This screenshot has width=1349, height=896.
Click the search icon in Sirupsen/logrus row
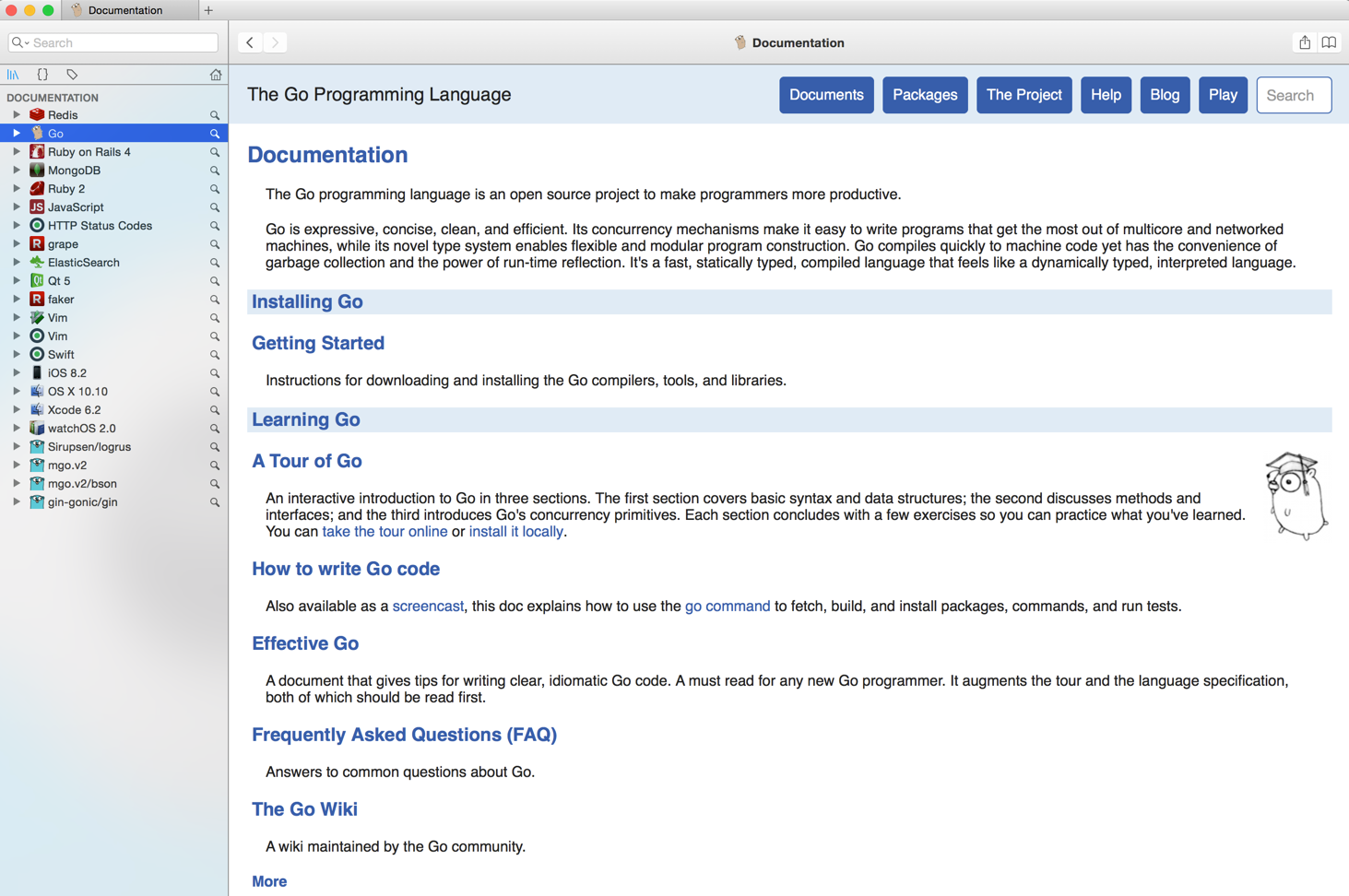pyautogui.click(x=215, y=447)
